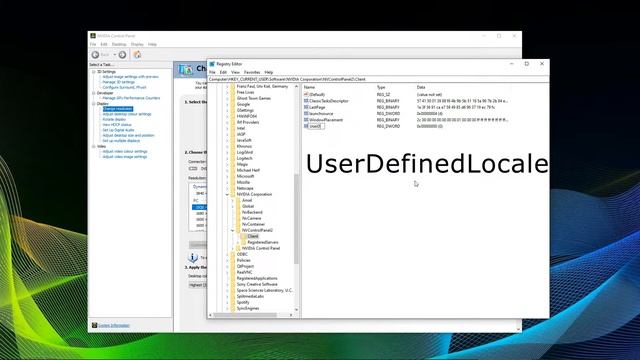
Task: Click the registry tree vertical scrollbar thumb
Action: click(x=296, y=218)
